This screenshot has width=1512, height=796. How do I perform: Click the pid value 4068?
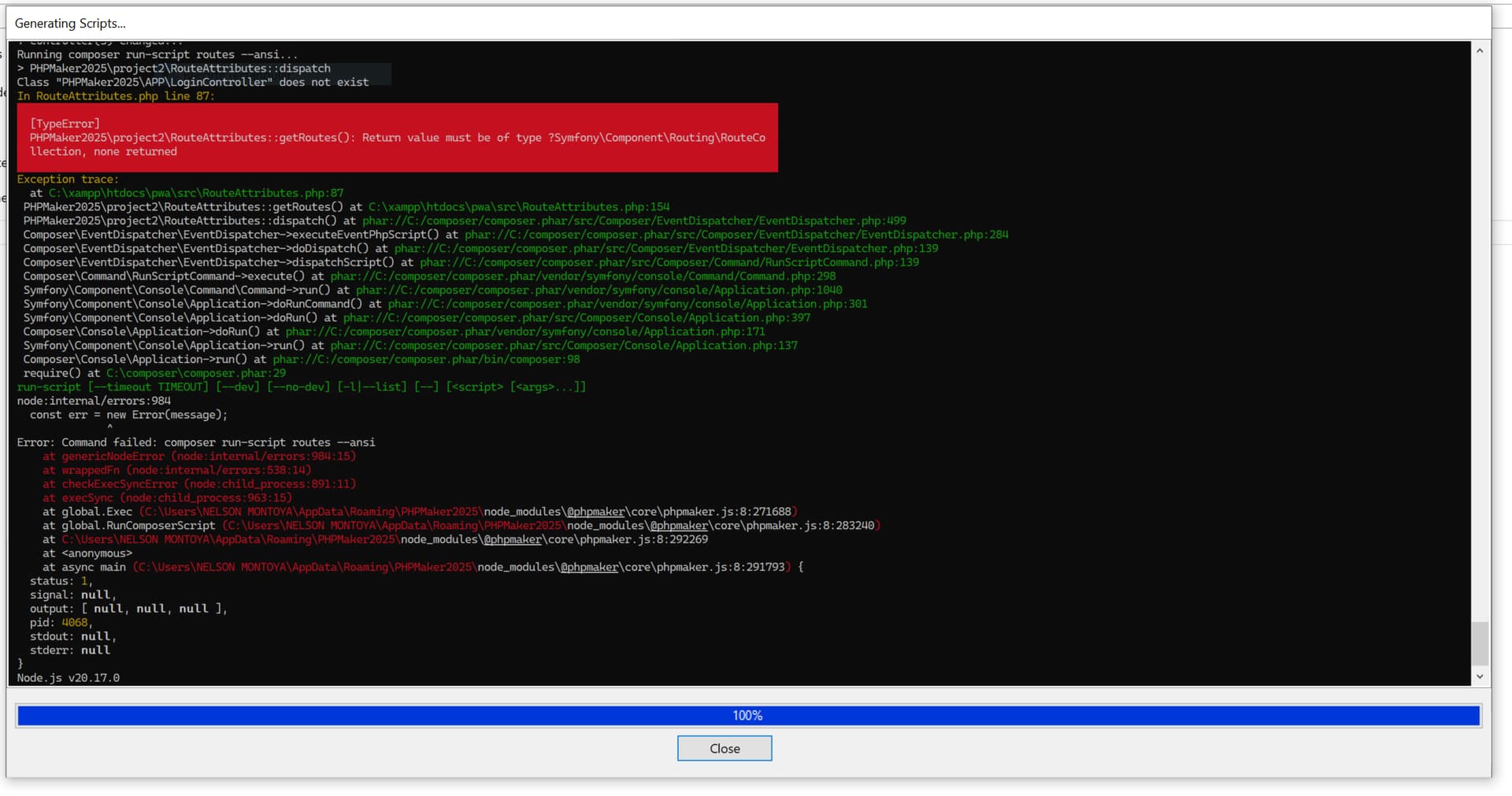(75, 623)
